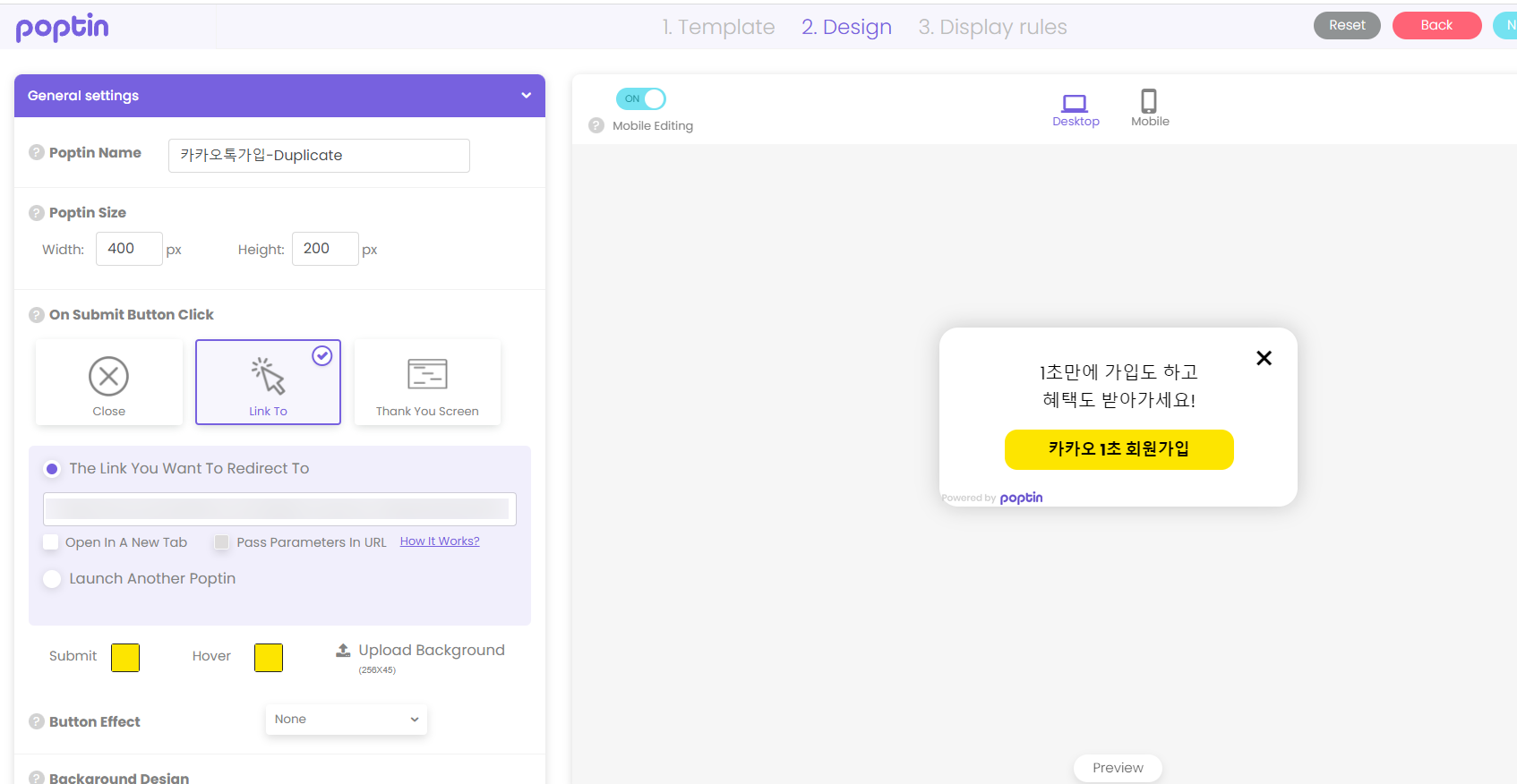
Task: Click the Upload Background icon
Action: click(343, 651)
